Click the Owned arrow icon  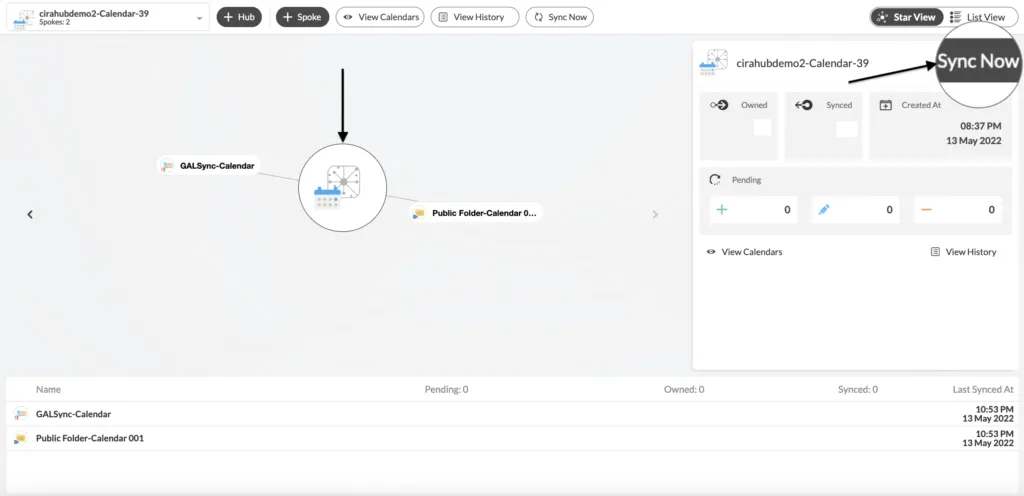[719, 105]
